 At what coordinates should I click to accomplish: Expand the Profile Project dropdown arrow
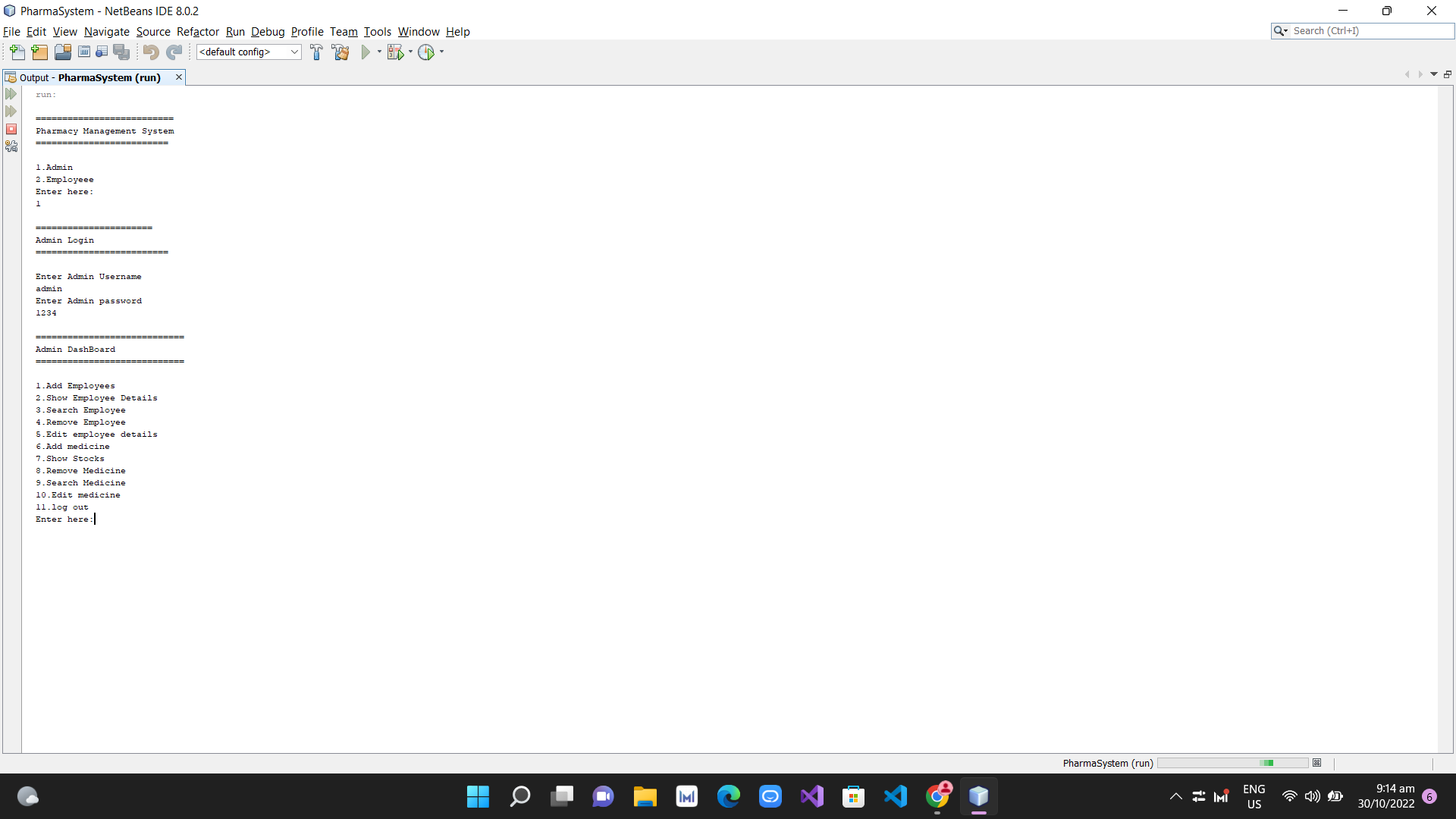pyautogui.click(x=441, y=52)
